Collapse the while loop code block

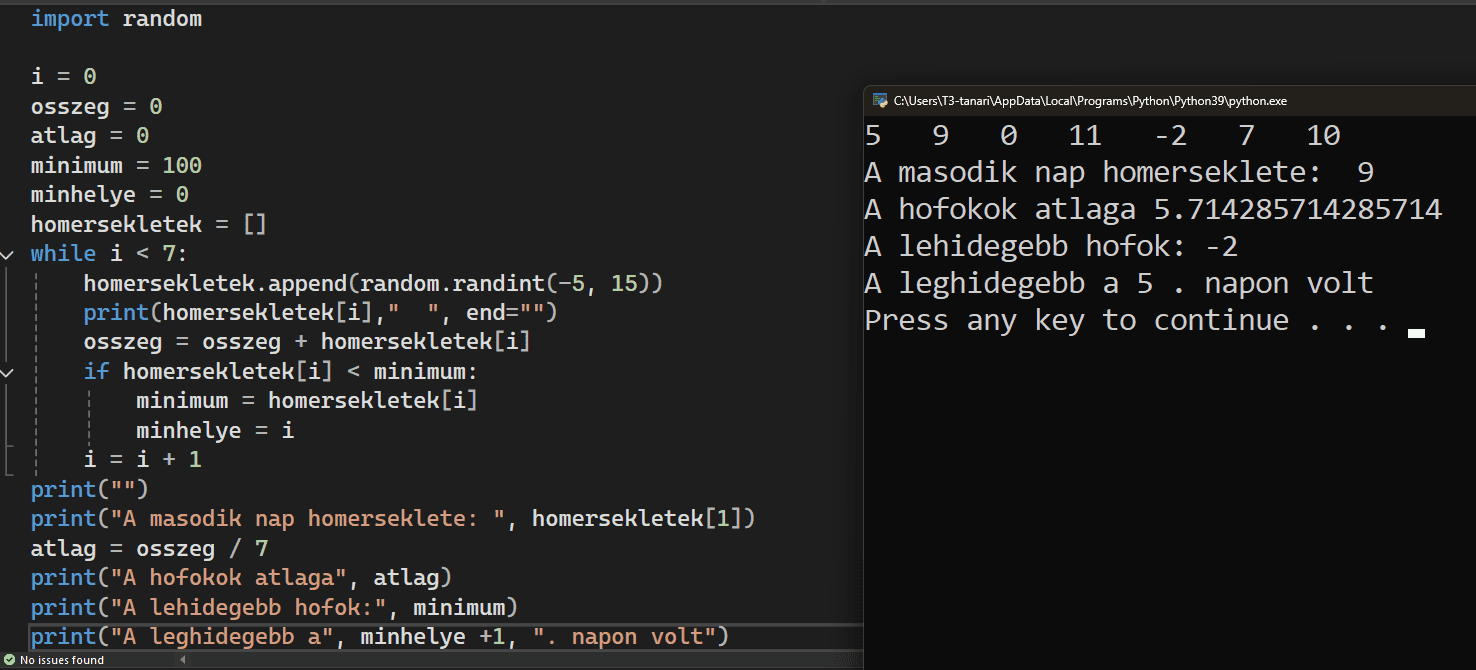[x=8, y=254]
